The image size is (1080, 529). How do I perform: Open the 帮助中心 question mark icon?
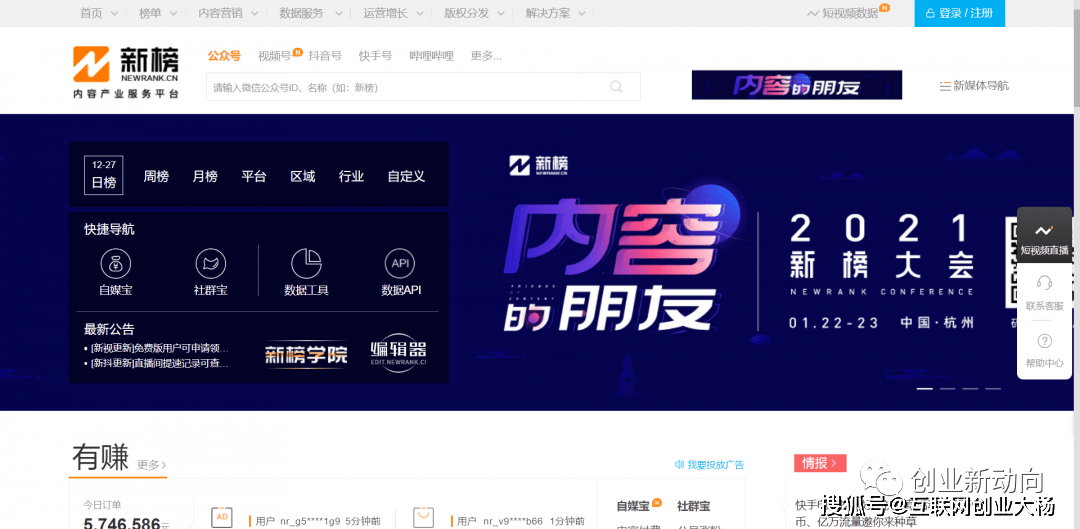pyautogui.click(x=1044, y=341)
